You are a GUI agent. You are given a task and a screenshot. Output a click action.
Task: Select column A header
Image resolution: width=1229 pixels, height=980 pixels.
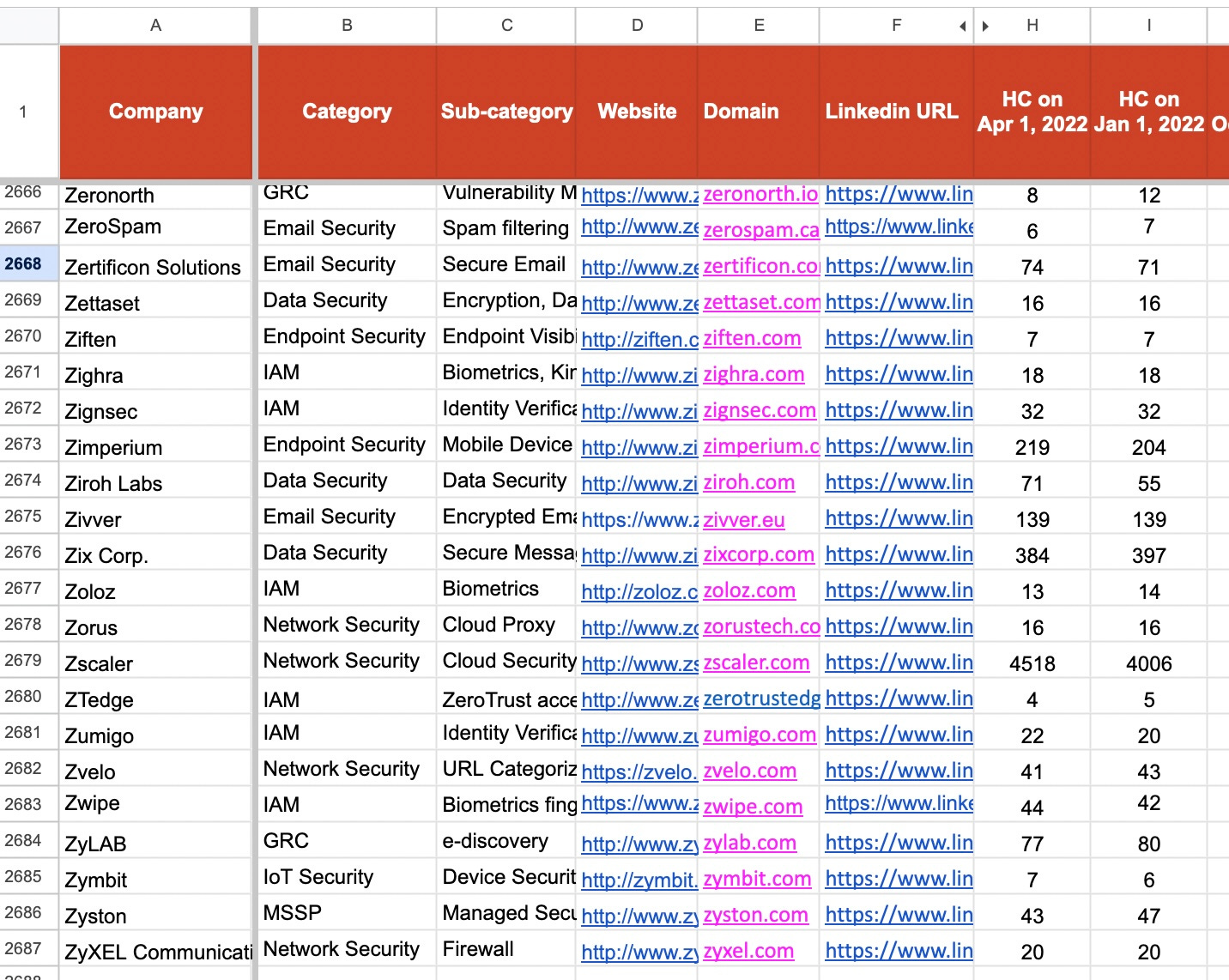coord(155,26)
